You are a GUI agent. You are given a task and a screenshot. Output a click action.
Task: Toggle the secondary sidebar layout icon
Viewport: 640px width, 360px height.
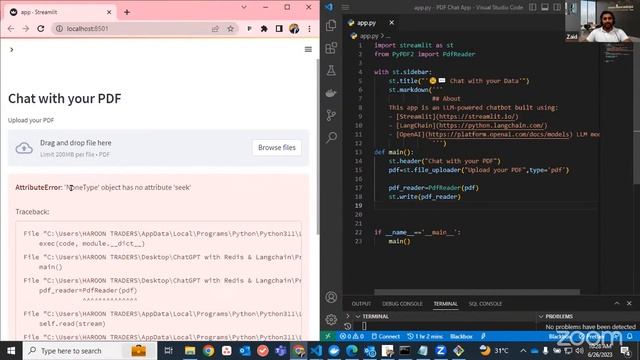[x=557, y=7]
